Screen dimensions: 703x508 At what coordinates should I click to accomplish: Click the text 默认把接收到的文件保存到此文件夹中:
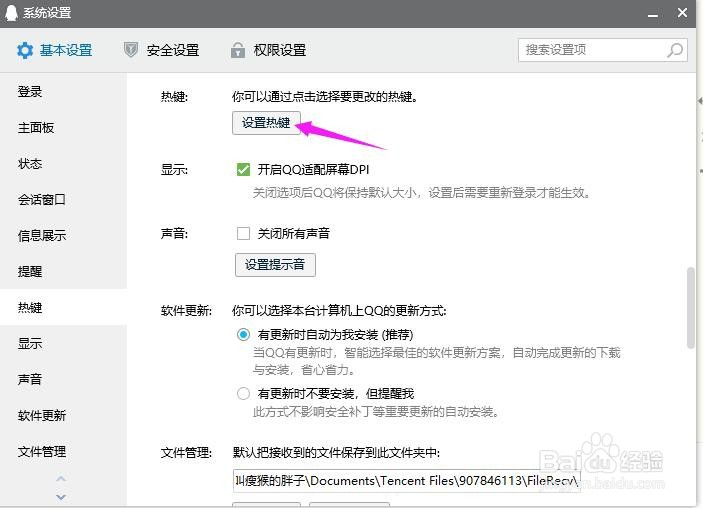coord(336,452)
